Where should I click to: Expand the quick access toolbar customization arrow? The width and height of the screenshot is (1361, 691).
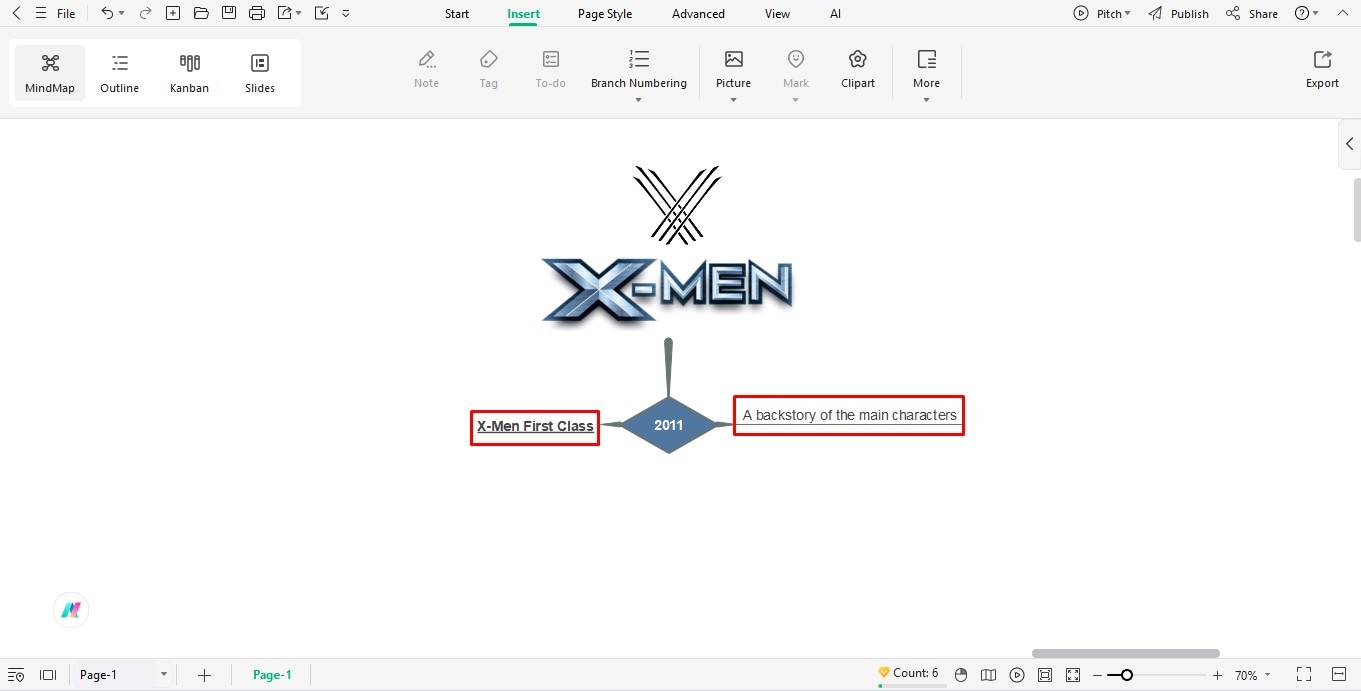tap(346, 14)
